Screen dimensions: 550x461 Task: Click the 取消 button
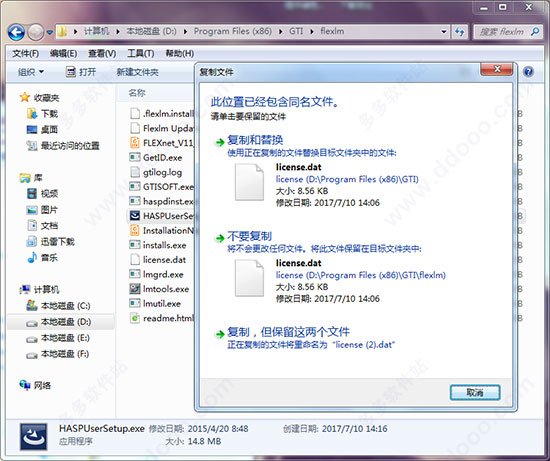pyautogui.click(x=475, y=392)
